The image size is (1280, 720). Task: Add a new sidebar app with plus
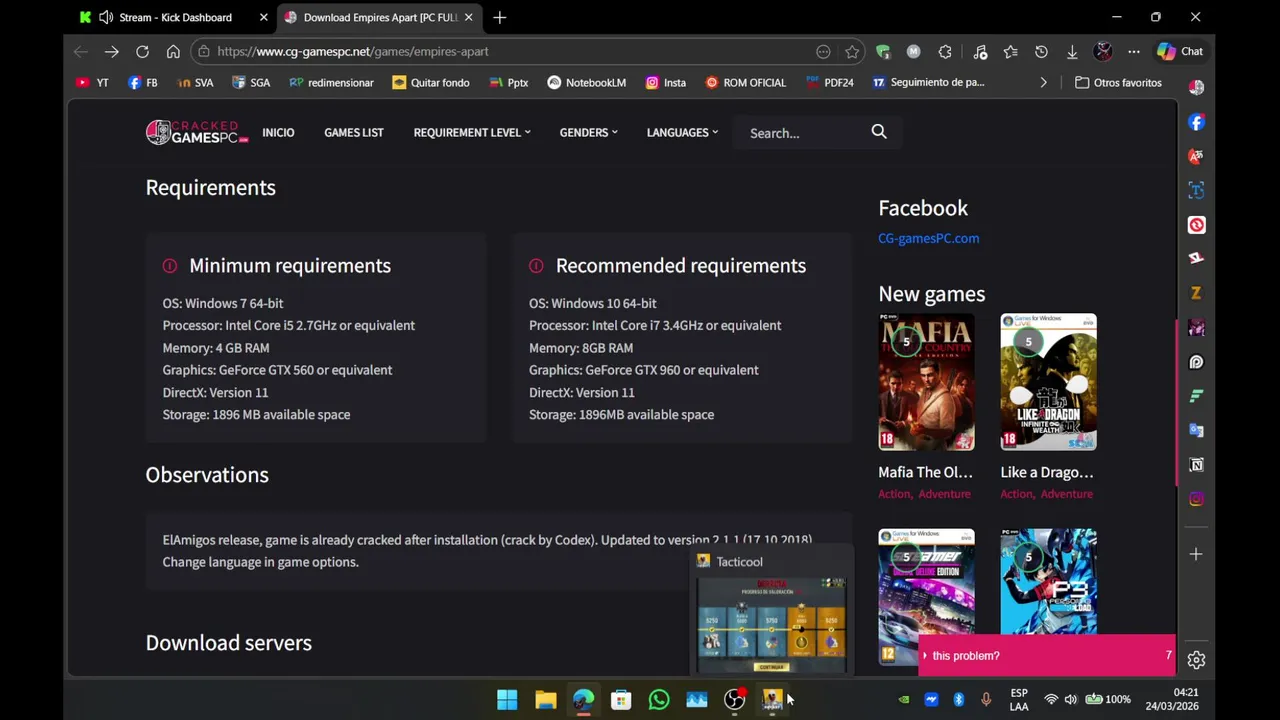click(1196, 554)
